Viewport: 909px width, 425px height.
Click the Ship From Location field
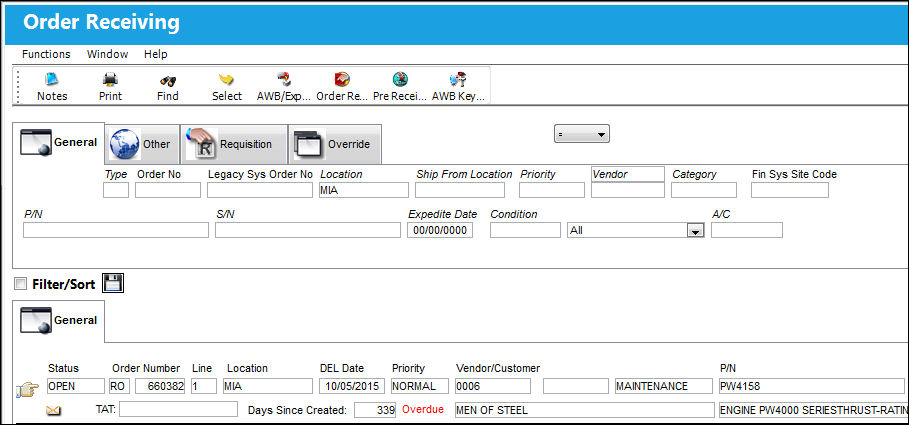click(x=460, y=190)
